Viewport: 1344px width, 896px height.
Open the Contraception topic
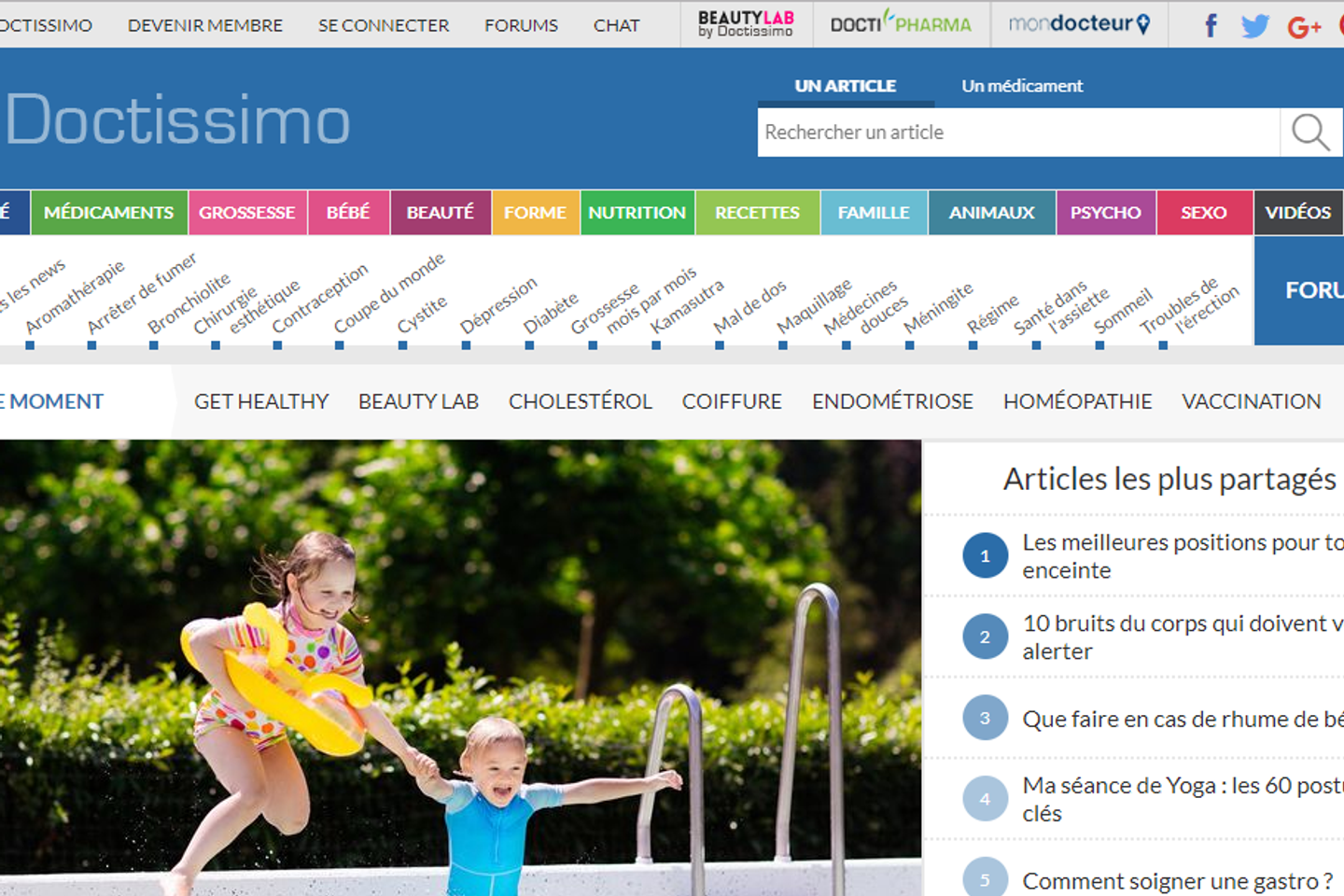(x=320, y=300)
